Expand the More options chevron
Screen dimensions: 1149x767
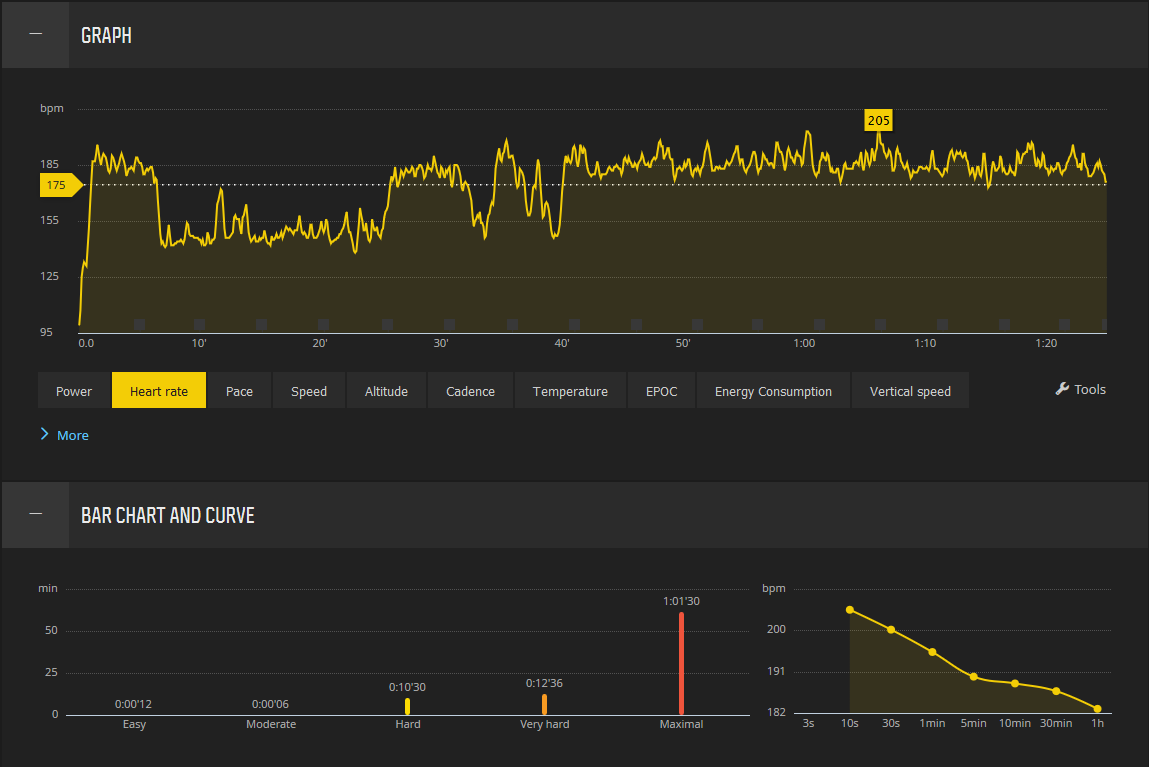pyautogui.click(x=64, y=435)
